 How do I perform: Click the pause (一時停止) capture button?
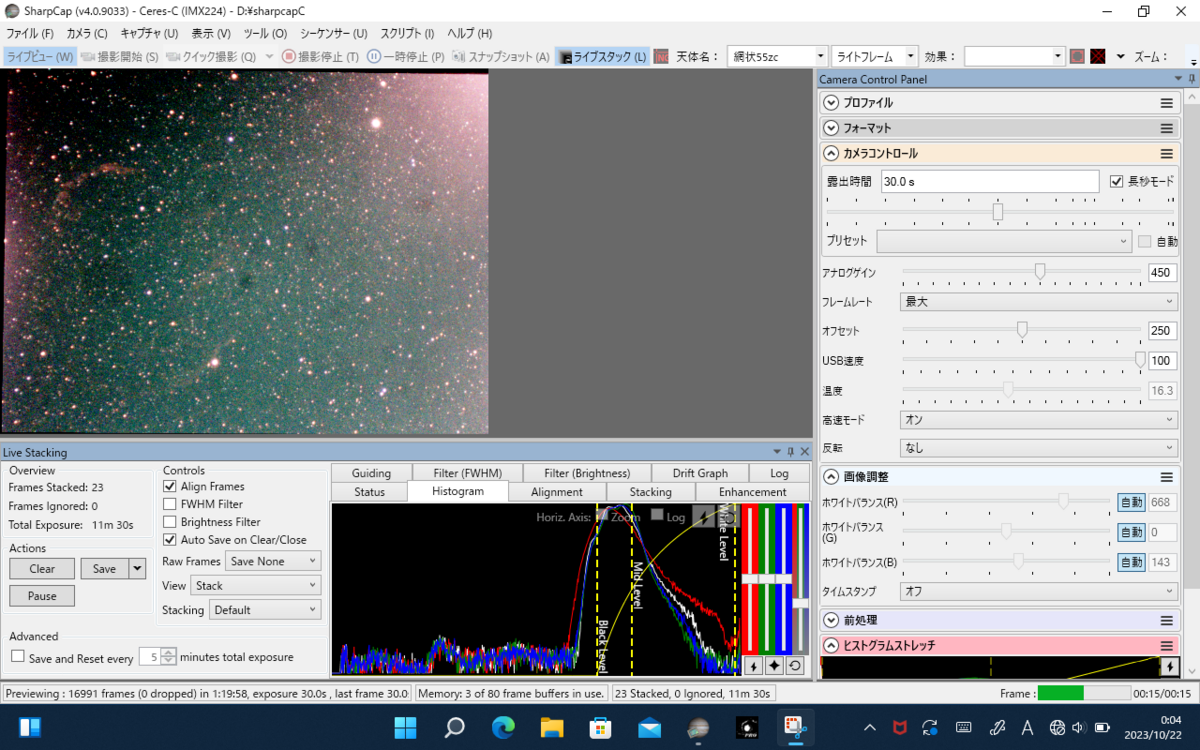point(406,57)
